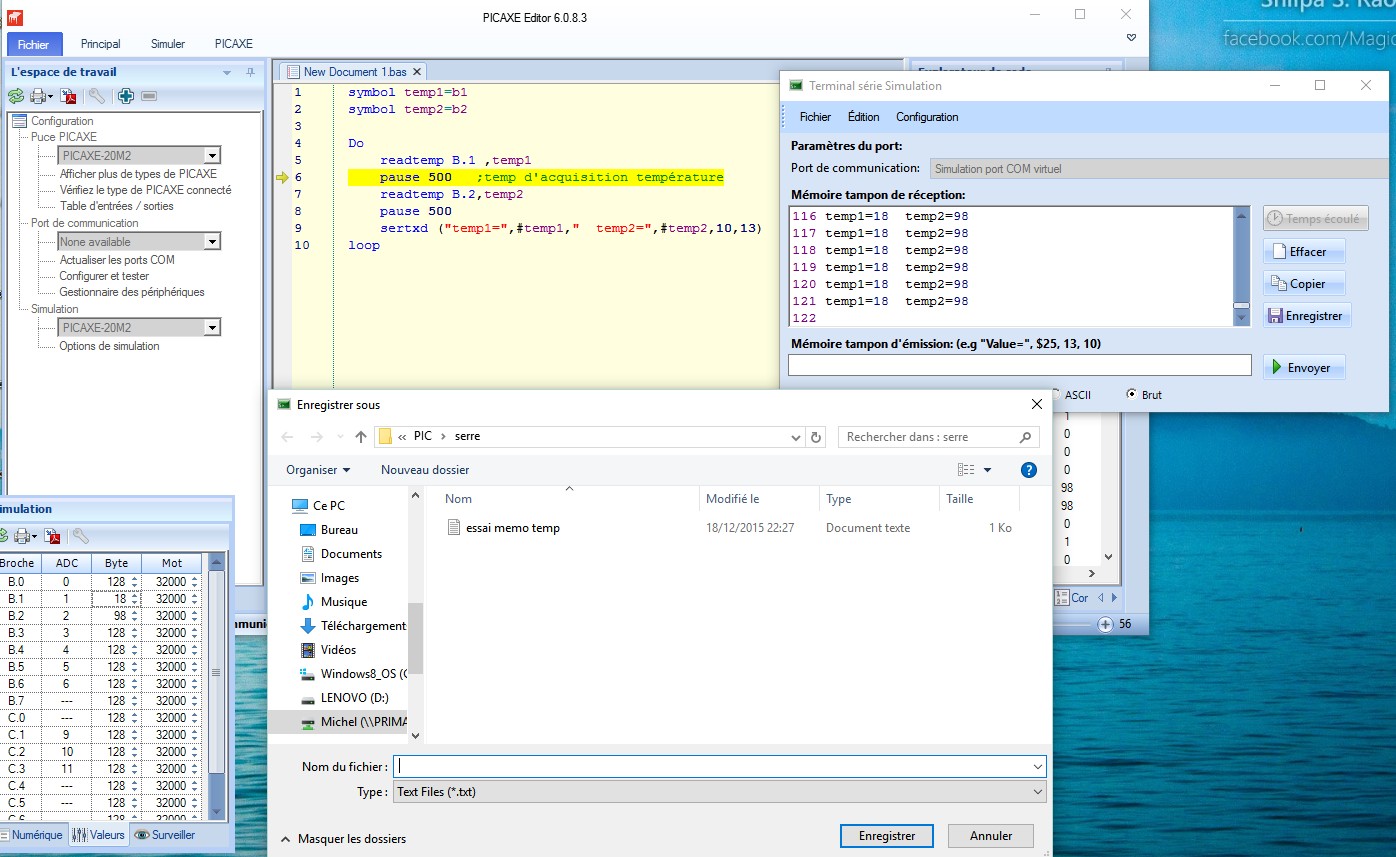
Task: Open the Édition menu in terminal
Action: point(863,117)
